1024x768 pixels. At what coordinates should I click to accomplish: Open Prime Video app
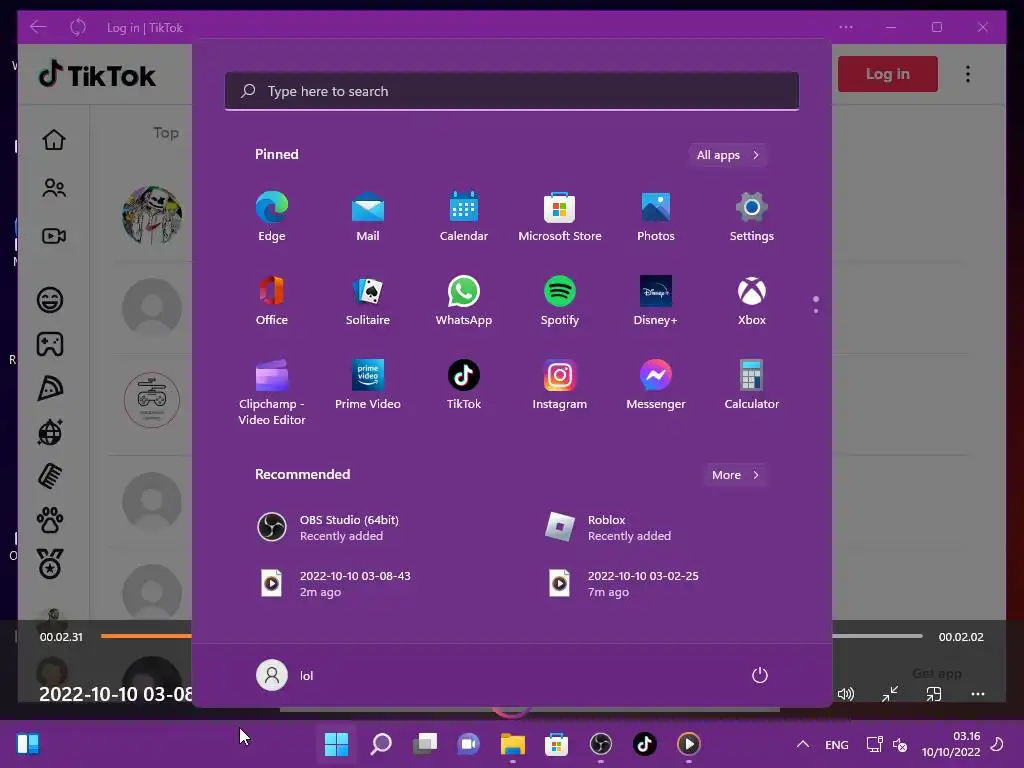(x=368, y=385)
